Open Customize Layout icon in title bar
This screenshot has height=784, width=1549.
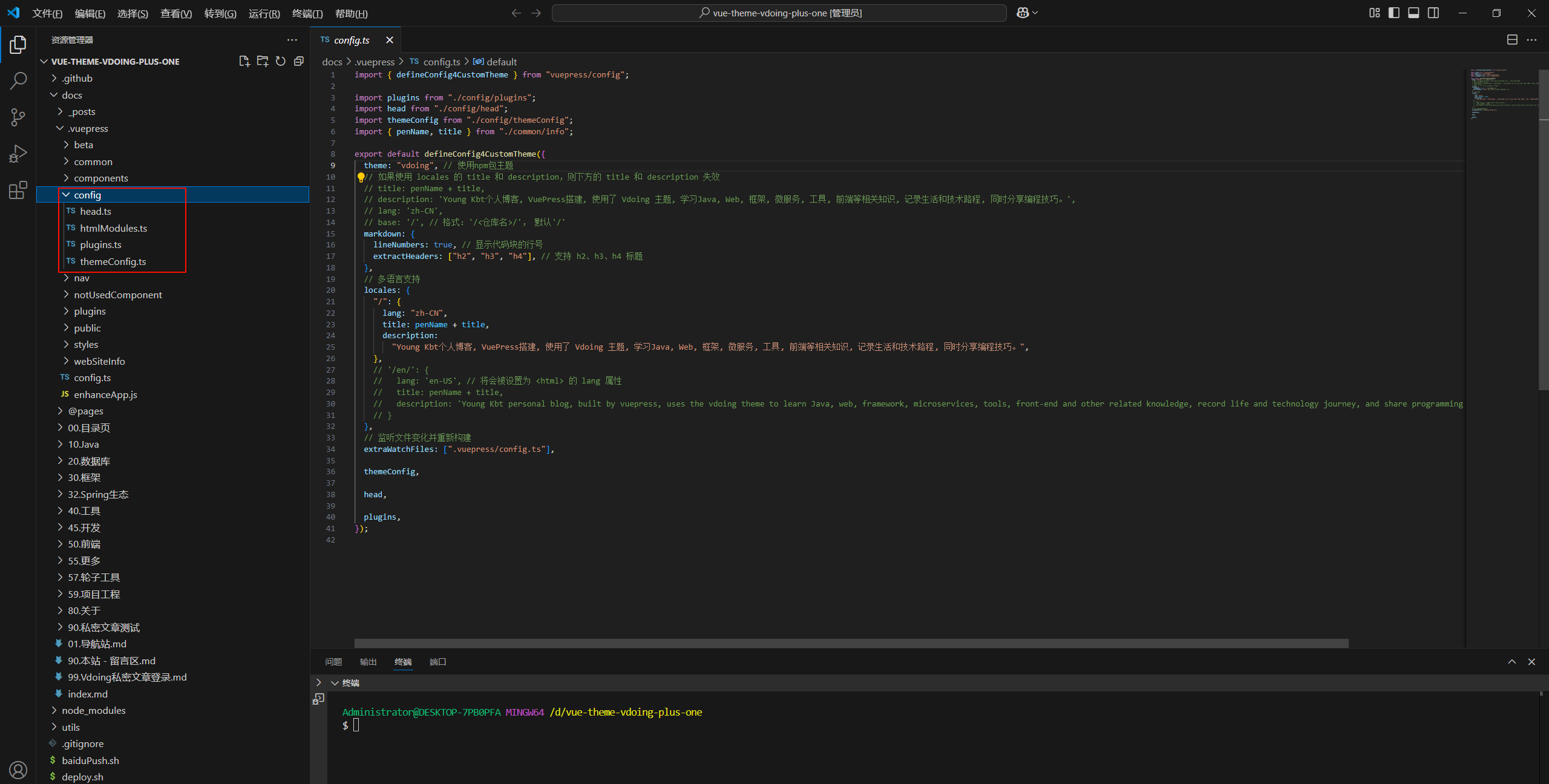pos(1375,13)
